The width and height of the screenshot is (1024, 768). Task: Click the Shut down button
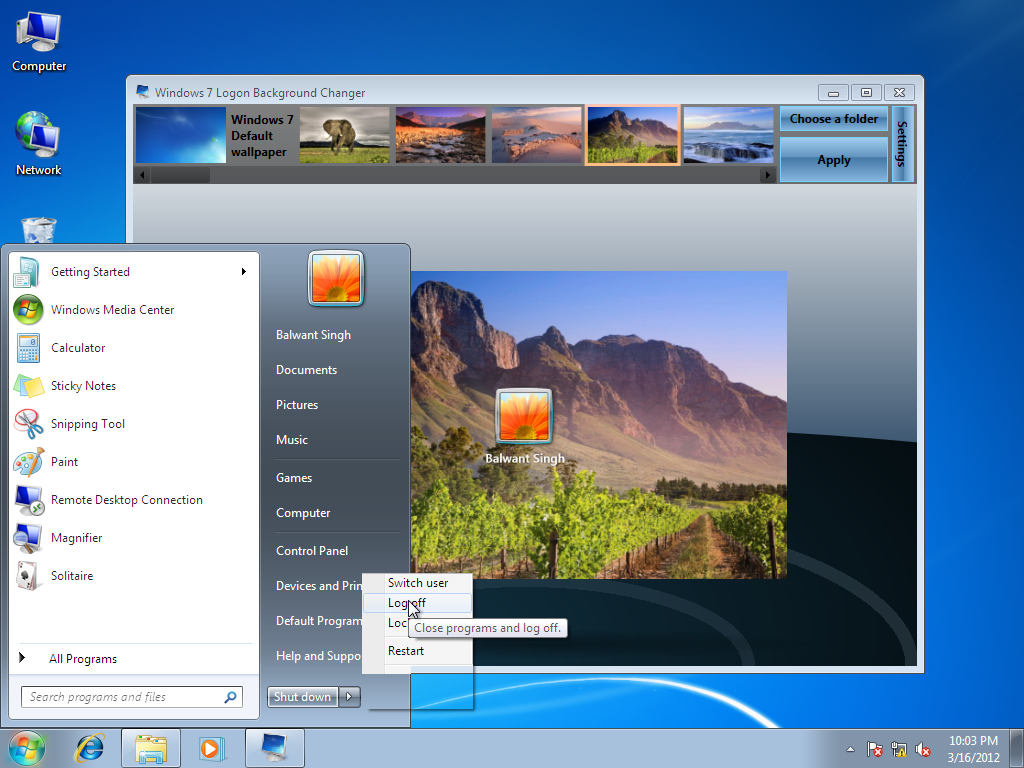click(302, 697)
